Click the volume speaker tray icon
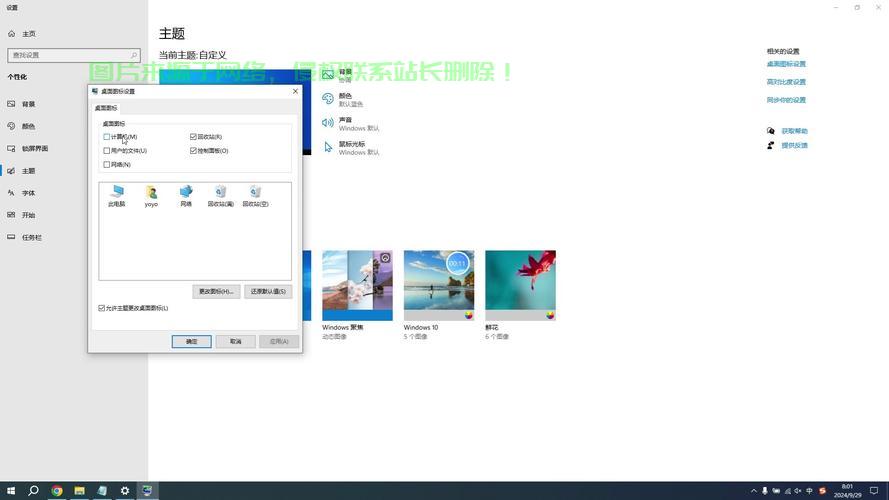 click(x=798, y=491)
